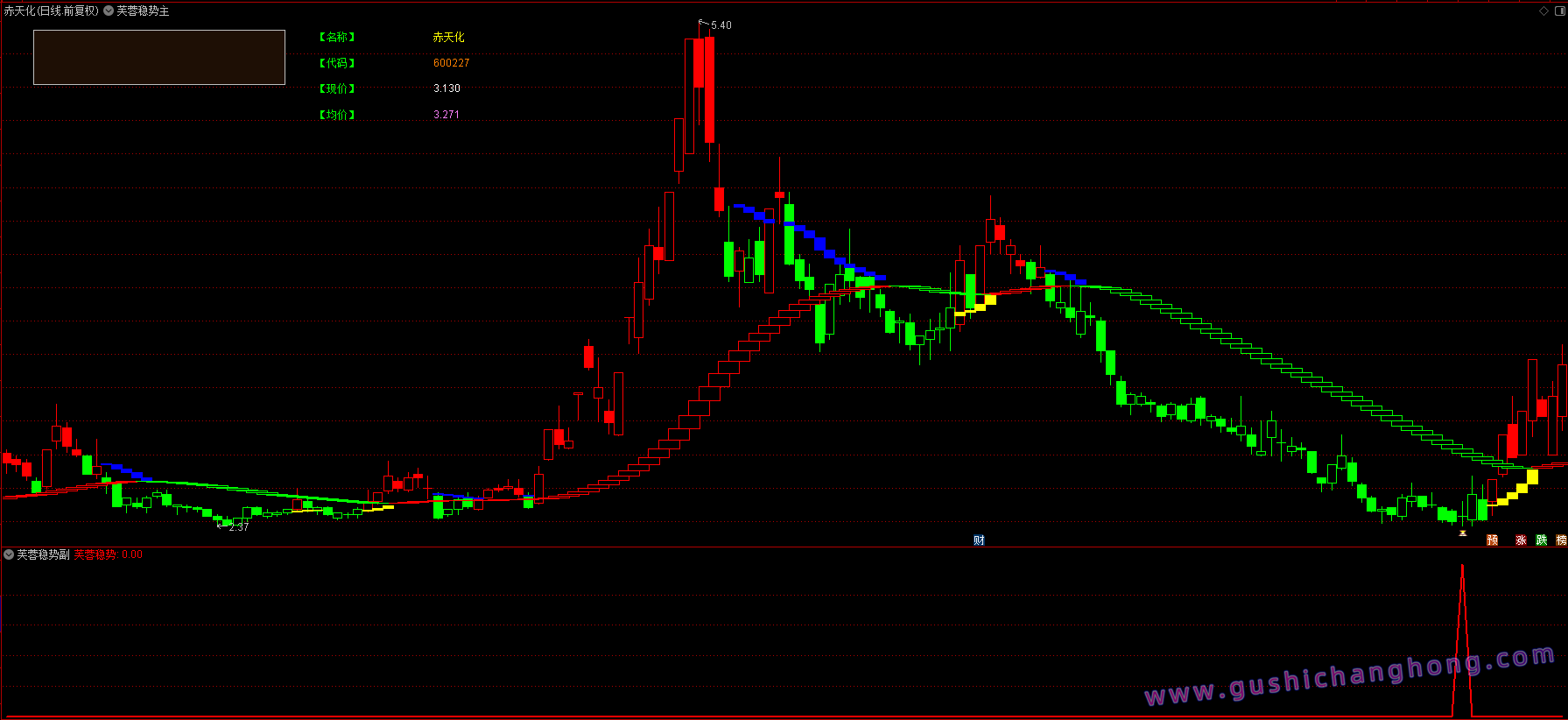1568x720 pixels.
Task: Click the 均价 value 3.271
Action: click(x=446, y=115)
